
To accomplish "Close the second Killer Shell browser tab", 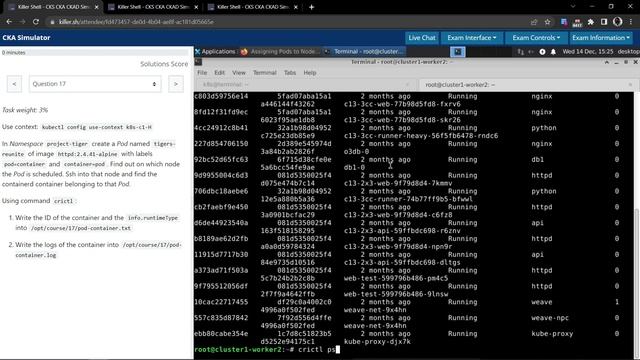I will (196, 7).
